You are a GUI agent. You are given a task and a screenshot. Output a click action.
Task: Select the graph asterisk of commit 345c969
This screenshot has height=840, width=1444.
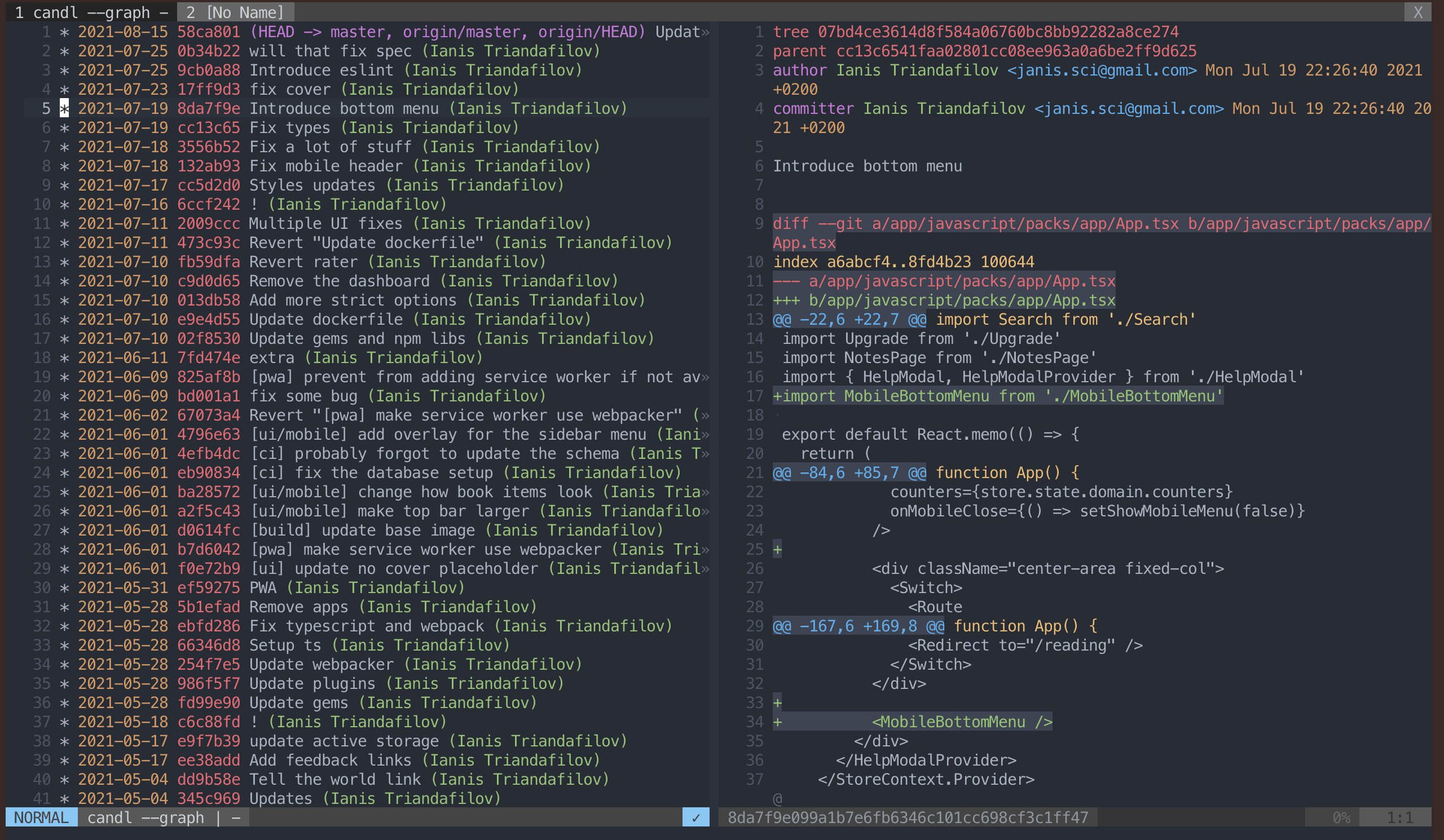(x=64, y=798)
